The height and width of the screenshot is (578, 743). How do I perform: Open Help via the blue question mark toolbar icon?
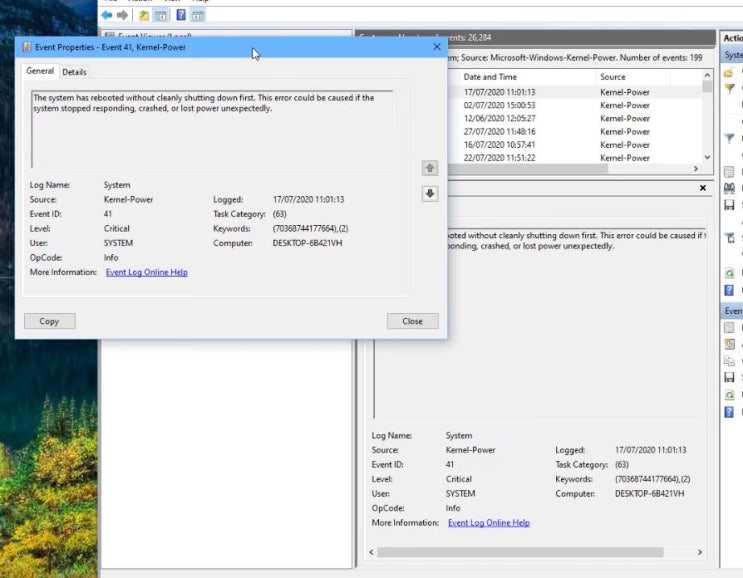click(181, 15)
